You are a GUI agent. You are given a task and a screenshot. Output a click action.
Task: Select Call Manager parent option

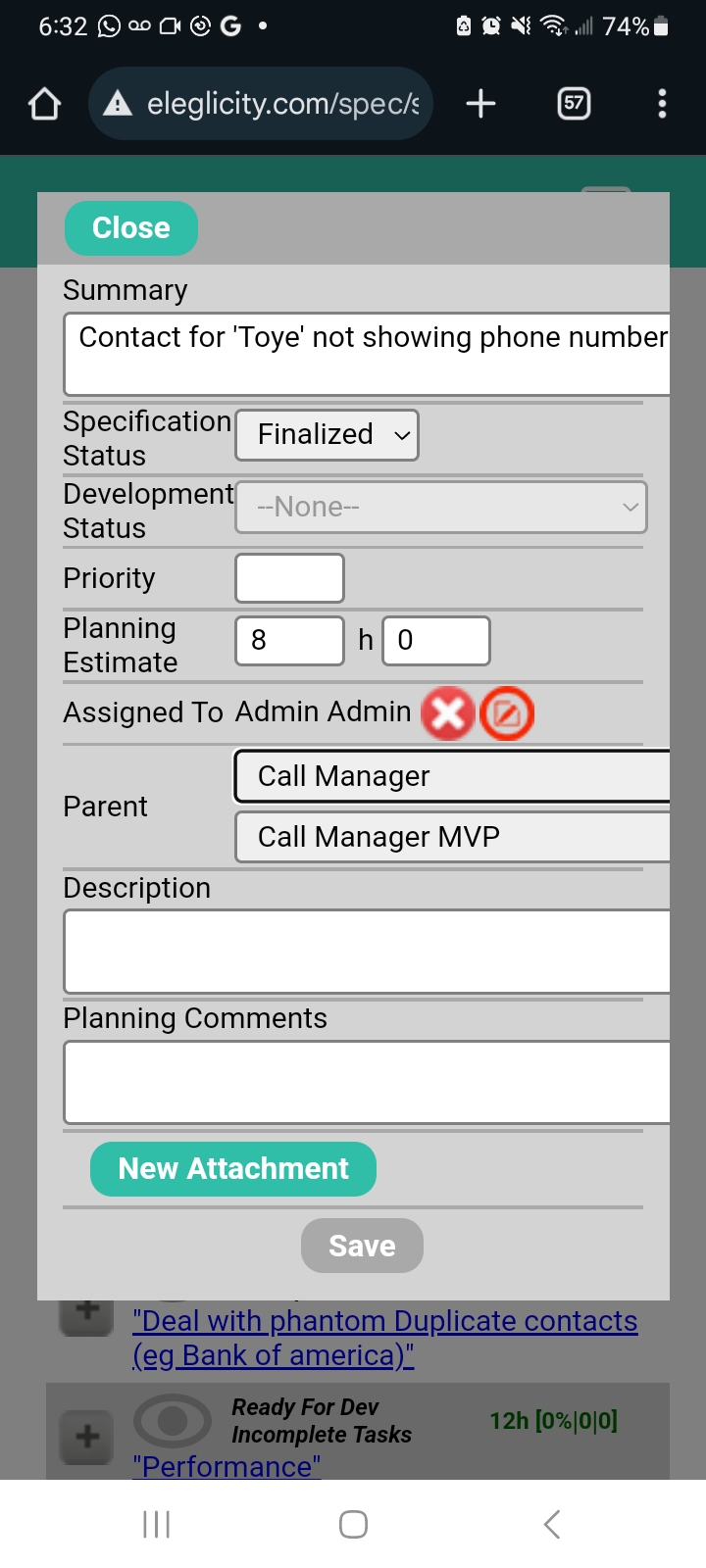point(451,776)
